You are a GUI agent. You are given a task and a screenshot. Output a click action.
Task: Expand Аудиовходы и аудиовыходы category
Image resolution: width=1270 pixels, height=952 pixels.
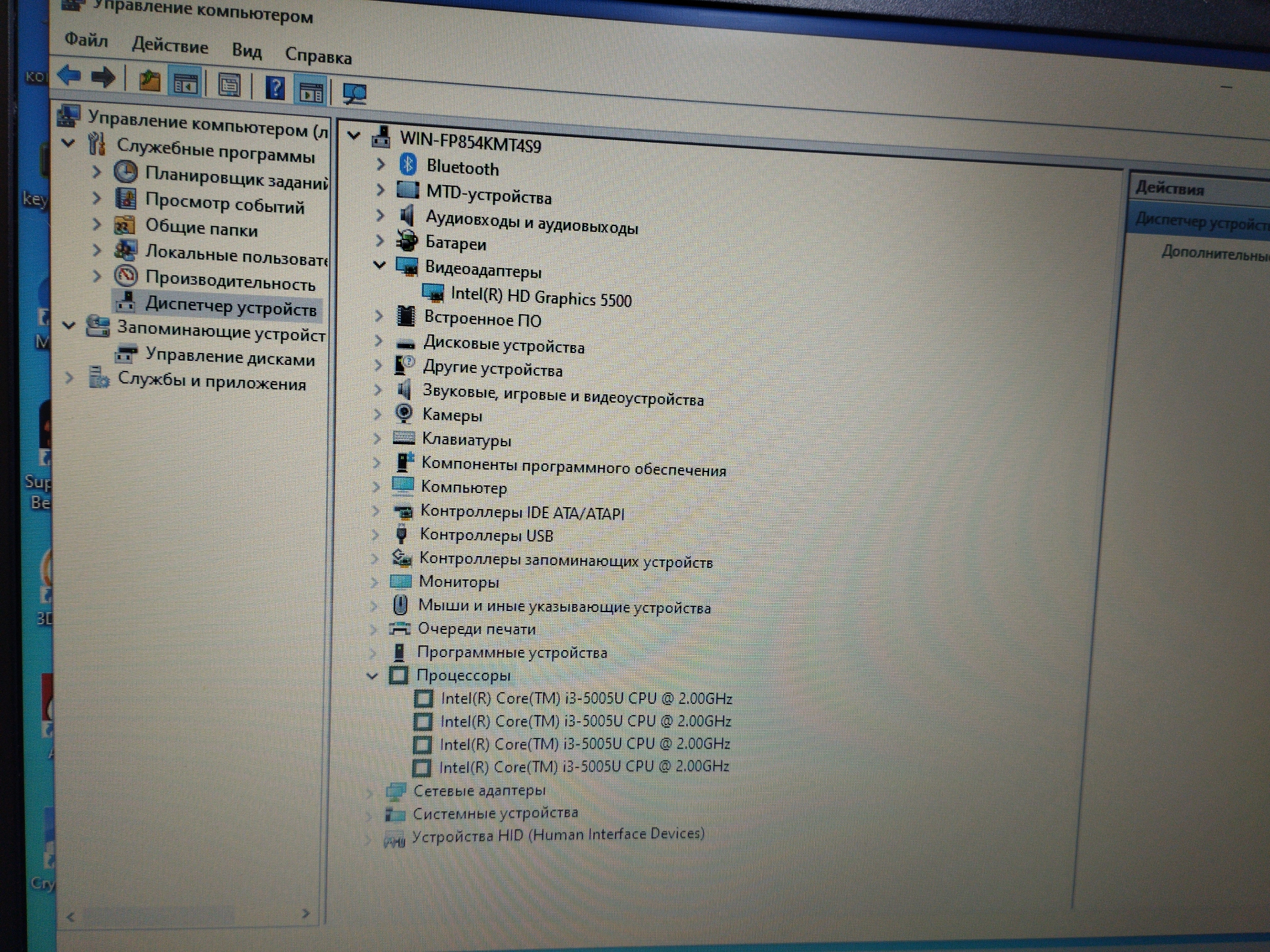click(380, 215)
